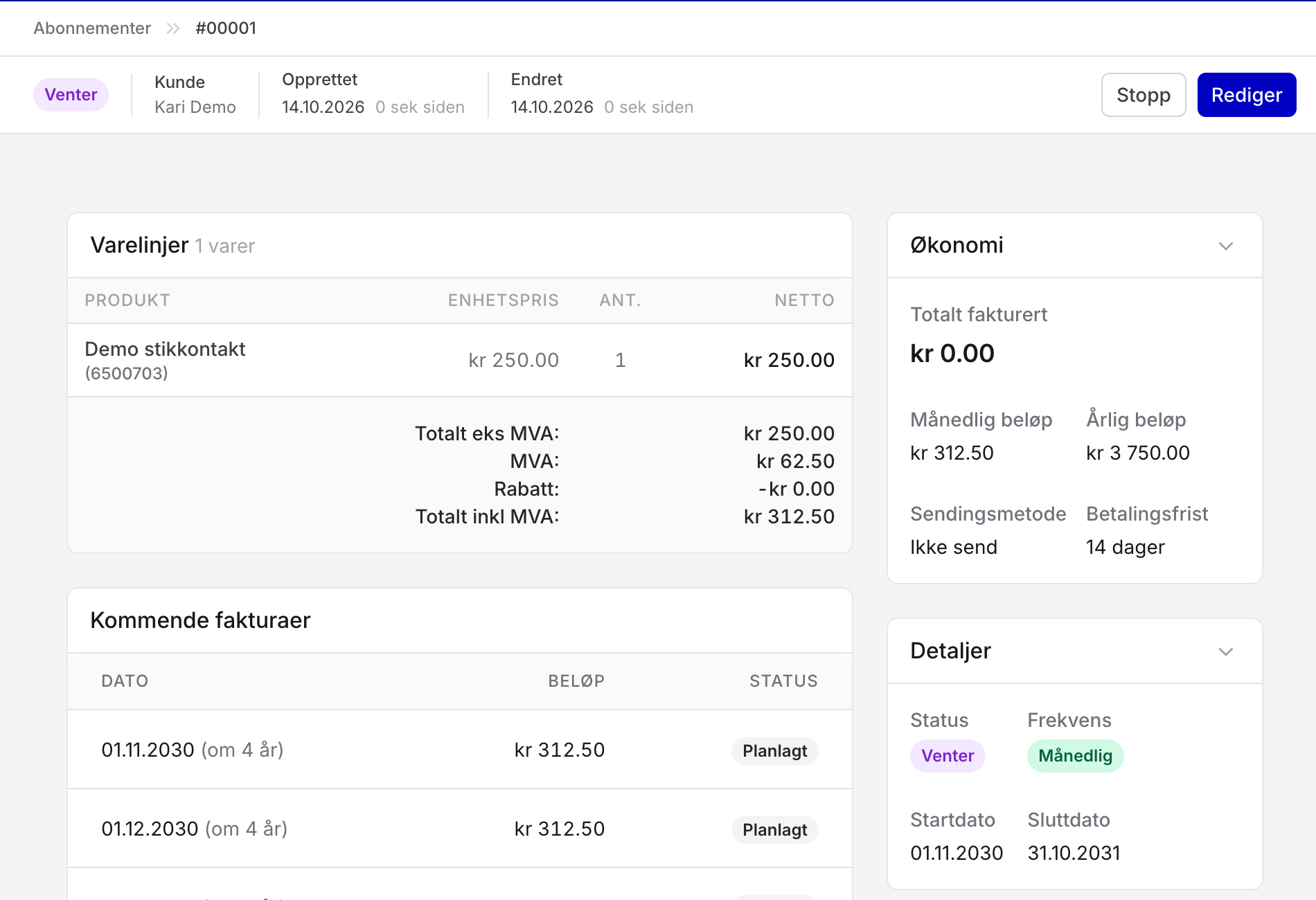
Task: Select the ANT. column header
Action: 621,300
